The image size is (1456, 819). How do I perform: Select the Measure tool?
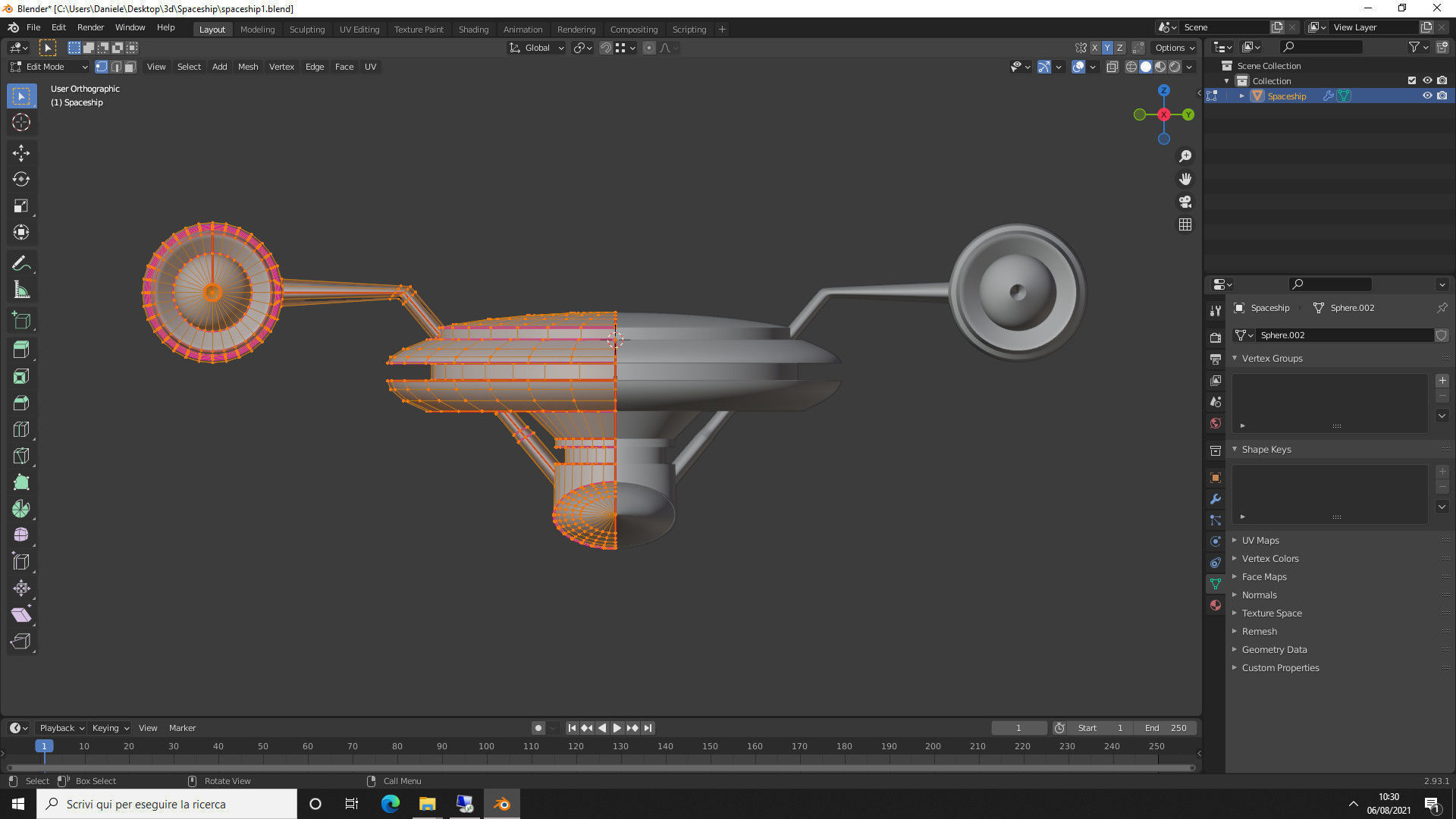click(21, 290)
